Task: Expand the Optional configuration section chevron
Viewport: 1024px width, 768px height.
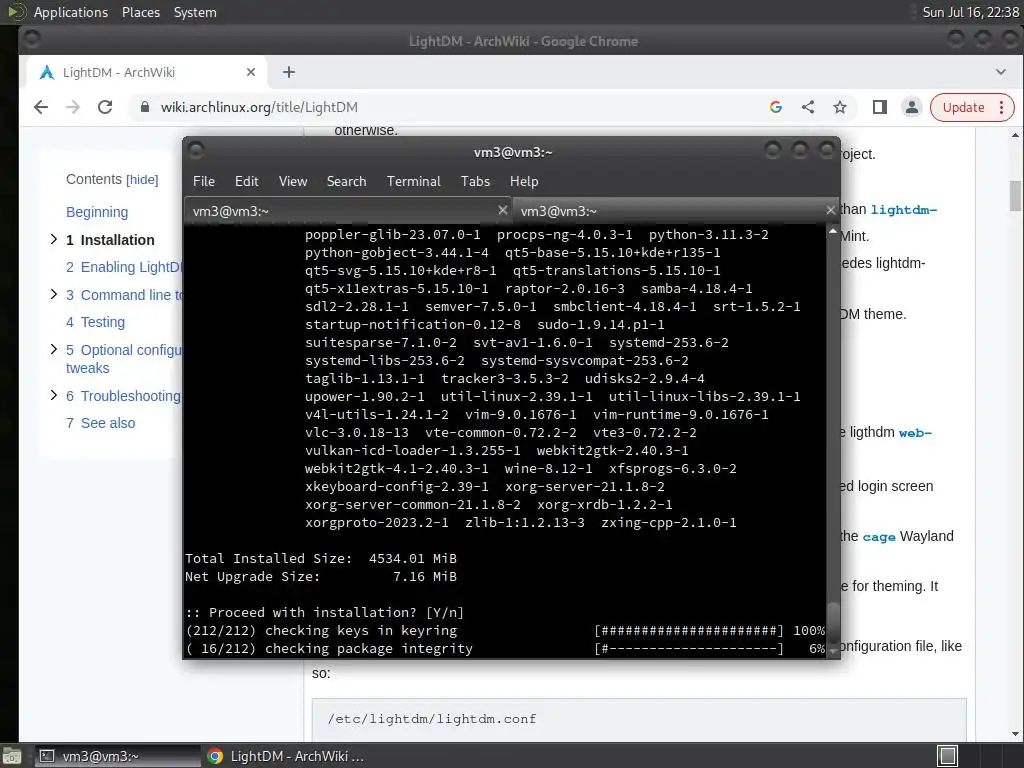Action: coord(54,349)
